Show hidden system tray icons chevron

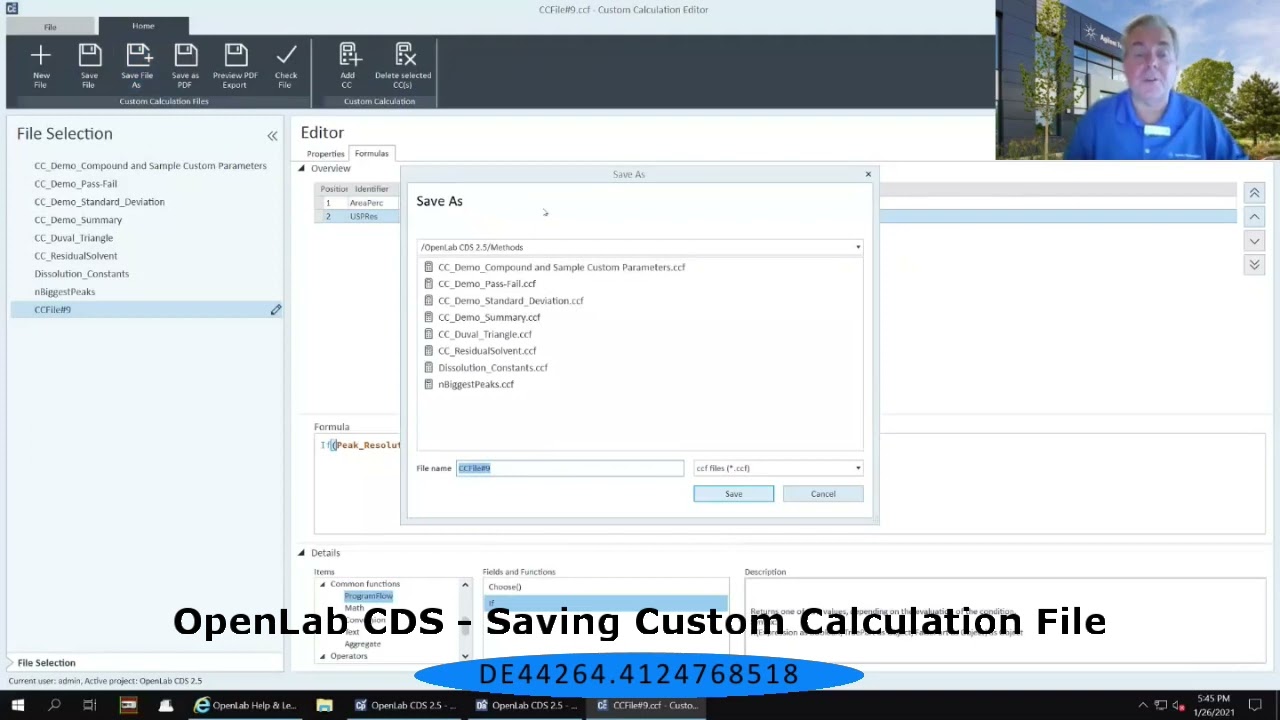coord(1142,705)
